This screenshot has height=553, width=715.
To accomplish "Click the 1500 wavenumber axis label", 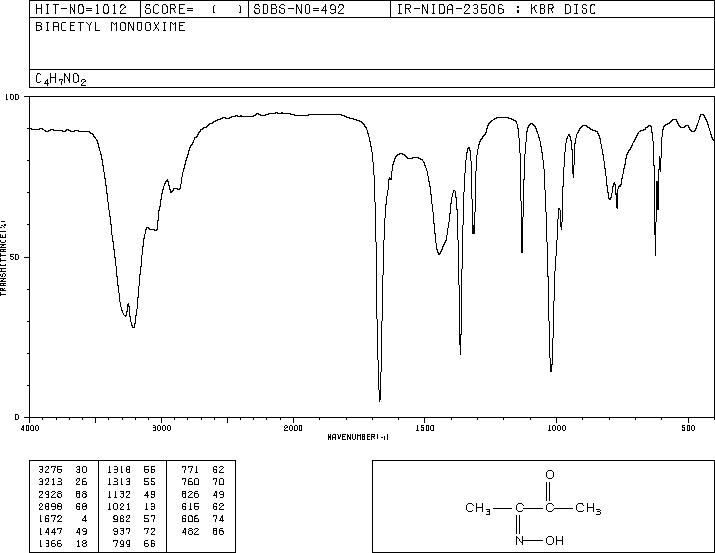I will [x=425, y=428].
